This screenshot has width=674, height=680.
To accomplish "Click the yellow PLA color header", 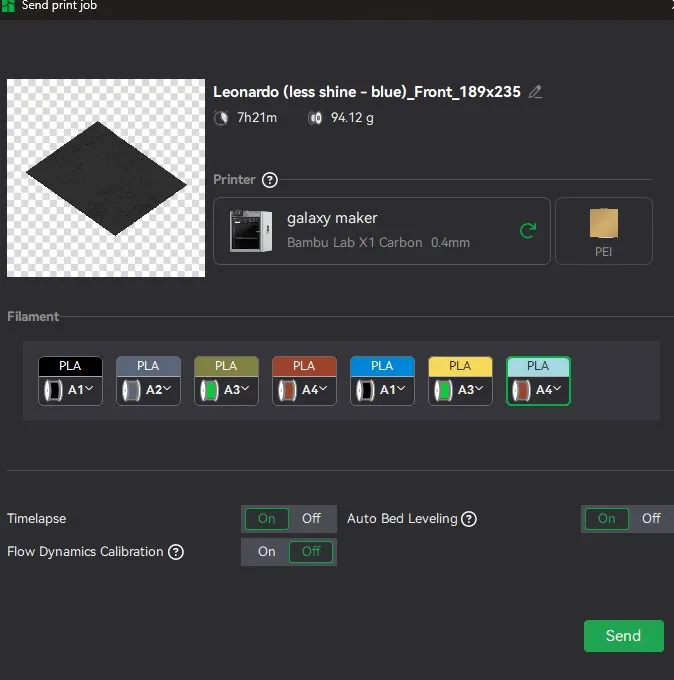I will click(x=460, y=366).
